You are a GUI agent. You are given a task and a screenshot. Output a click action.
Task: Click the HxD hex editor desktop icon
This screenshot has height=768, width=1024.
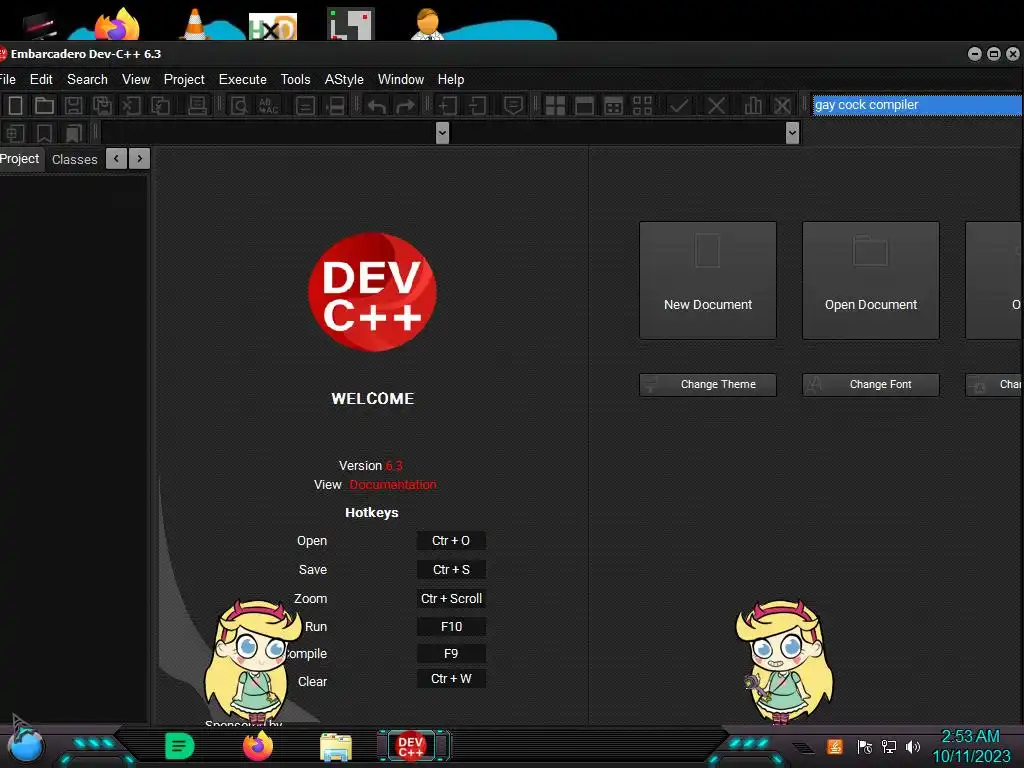click(273, 27)
